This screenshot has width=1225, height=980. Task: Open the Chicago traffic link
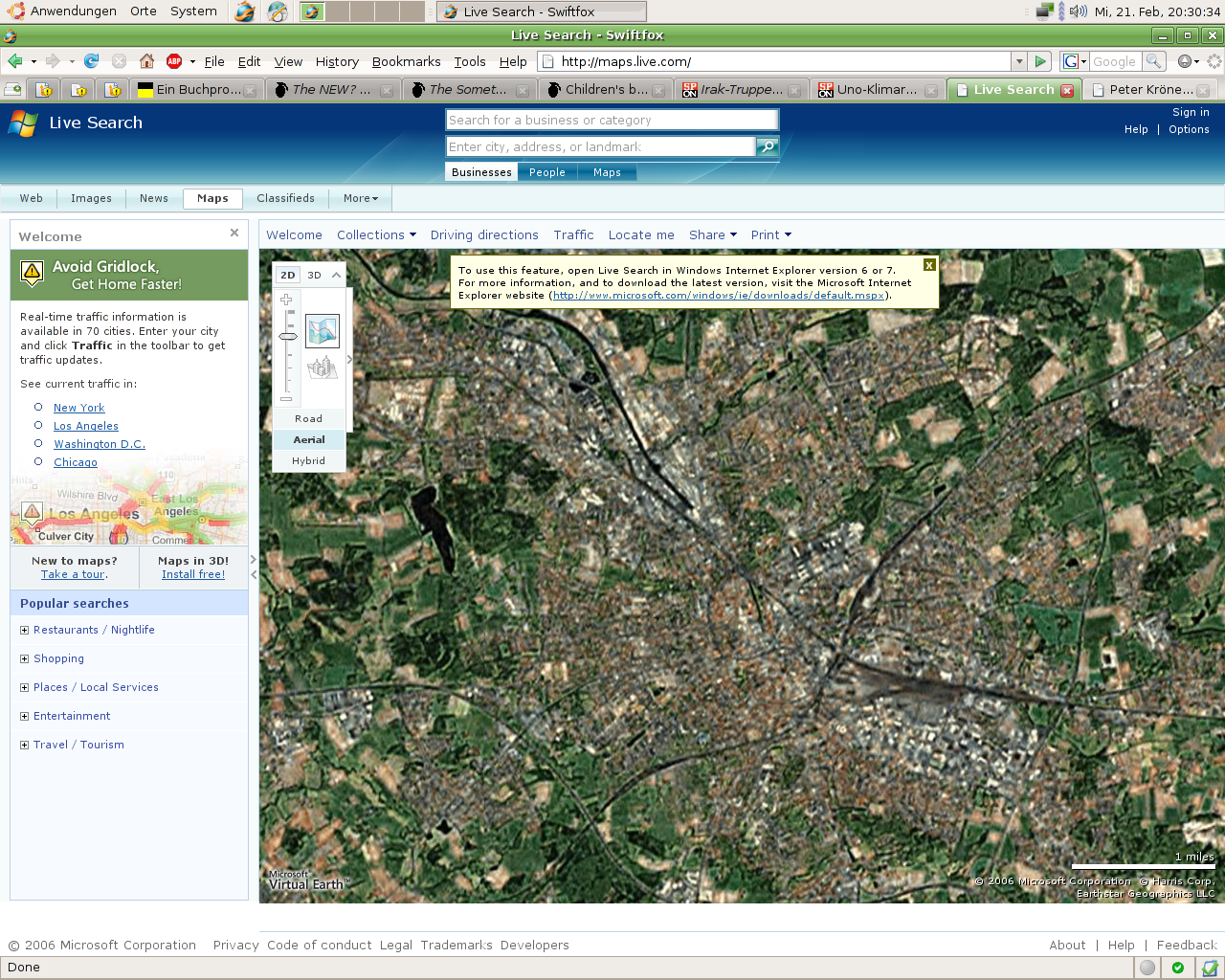pyautogui.click(x=76, y=462)
